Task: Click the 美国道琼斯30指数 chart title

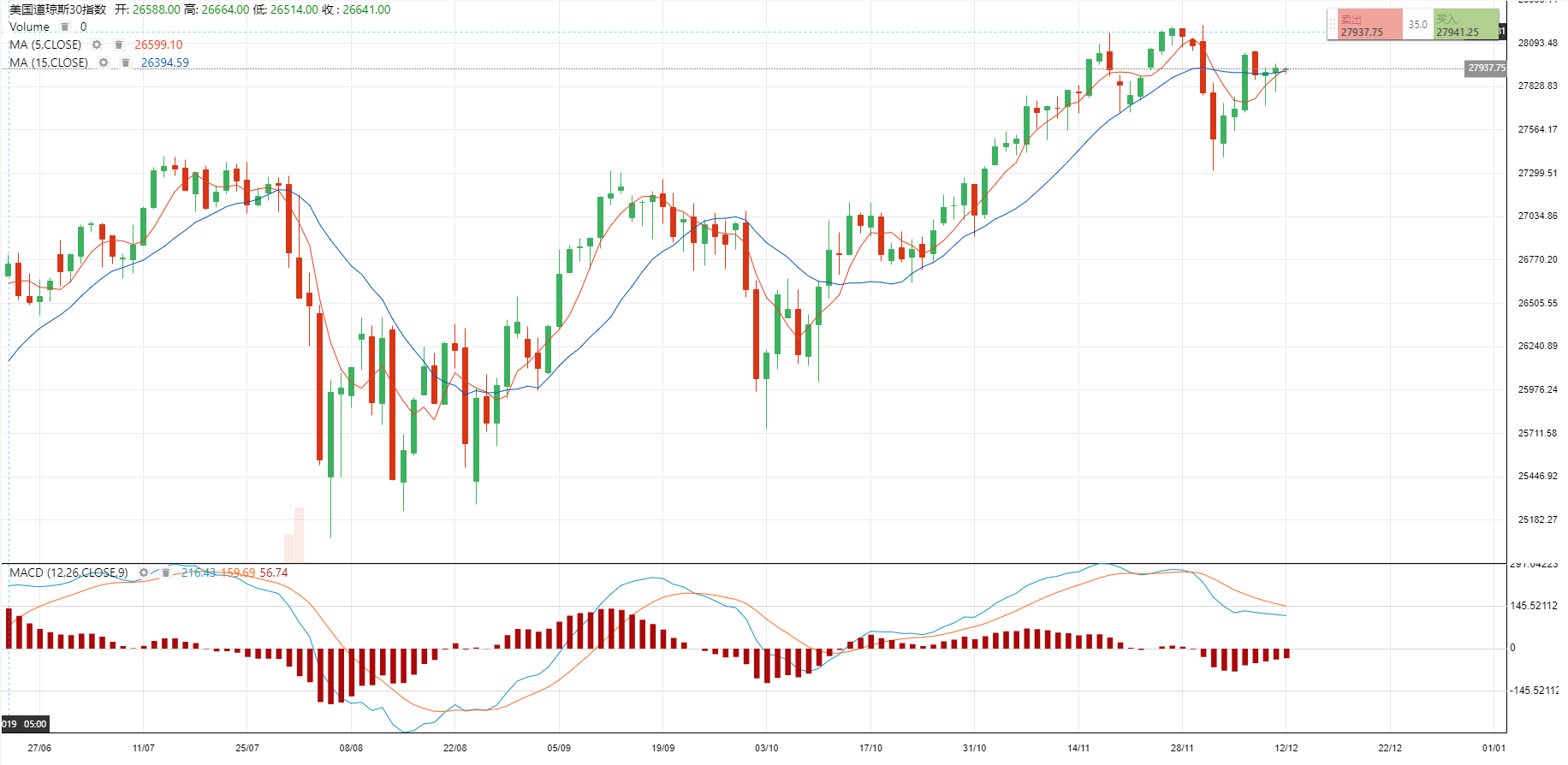Action: pyautogui.click(x=57, y=9)
